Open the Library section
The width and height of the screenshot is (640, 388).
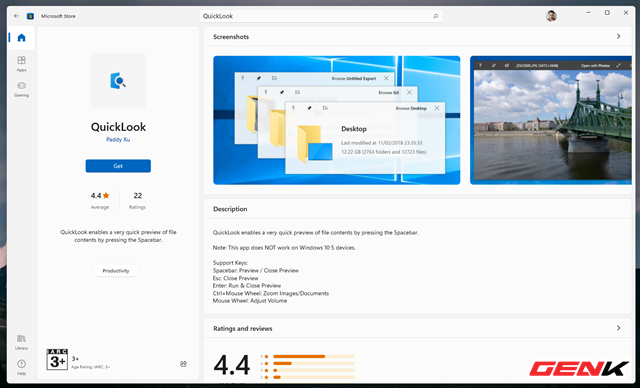pos(21,342)
